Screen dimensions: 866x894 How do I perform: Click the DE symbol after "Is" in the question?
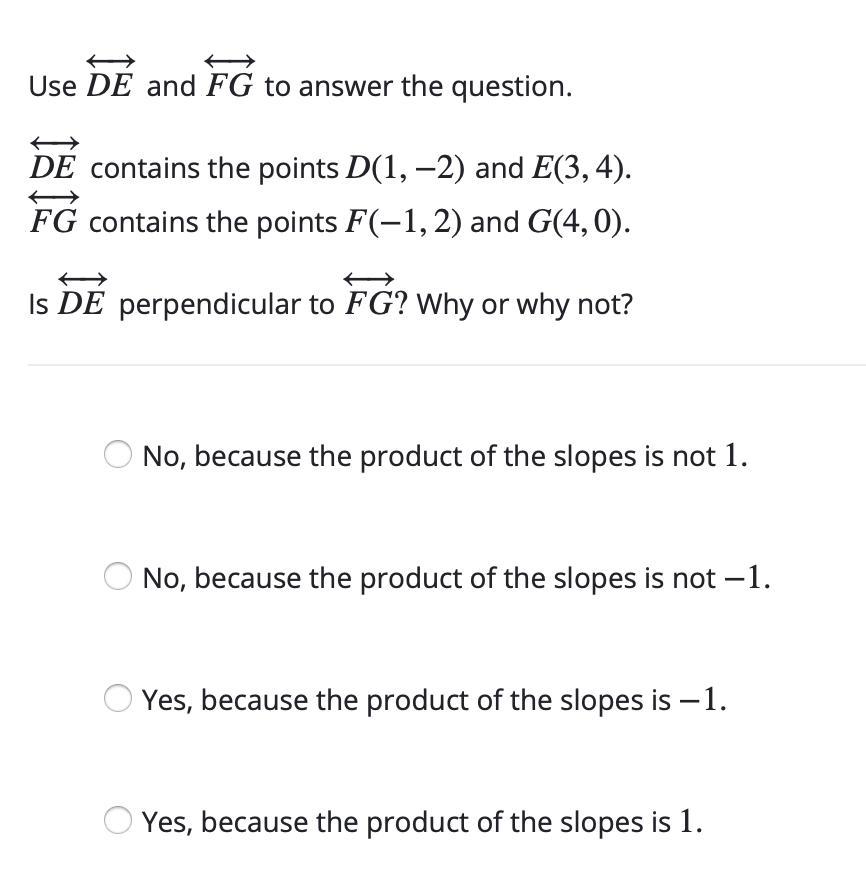pos(82,295)
